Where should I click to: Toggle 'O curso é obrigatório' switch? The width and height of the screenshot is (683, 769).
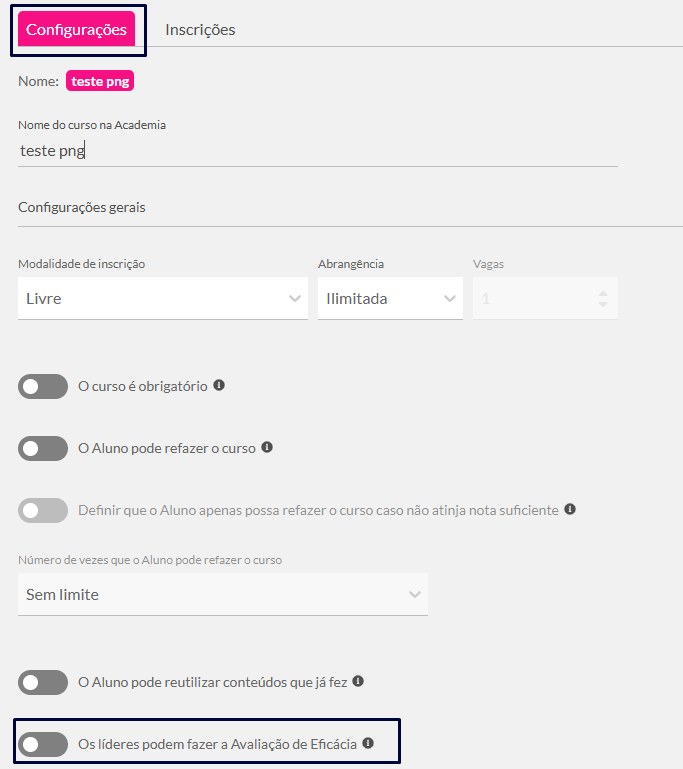[43, 386]
